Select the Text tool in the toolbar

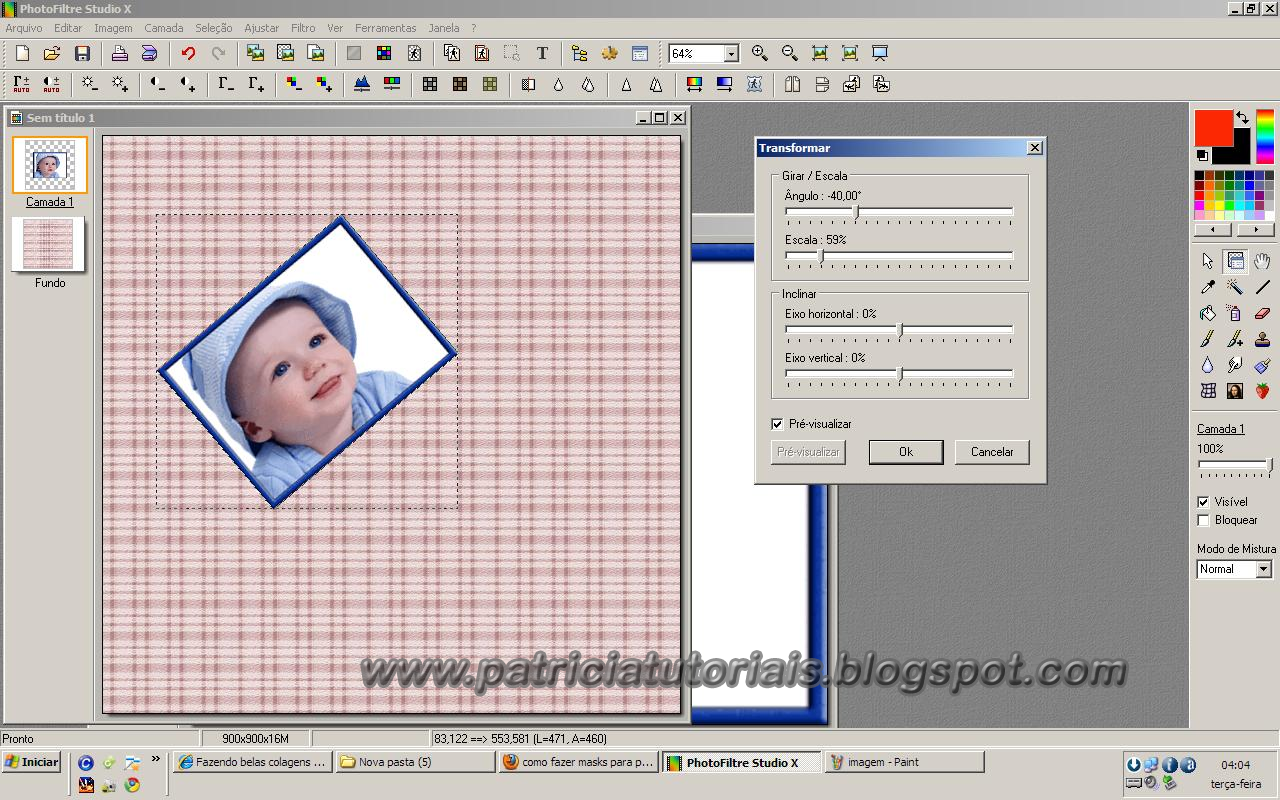[541, 53]
